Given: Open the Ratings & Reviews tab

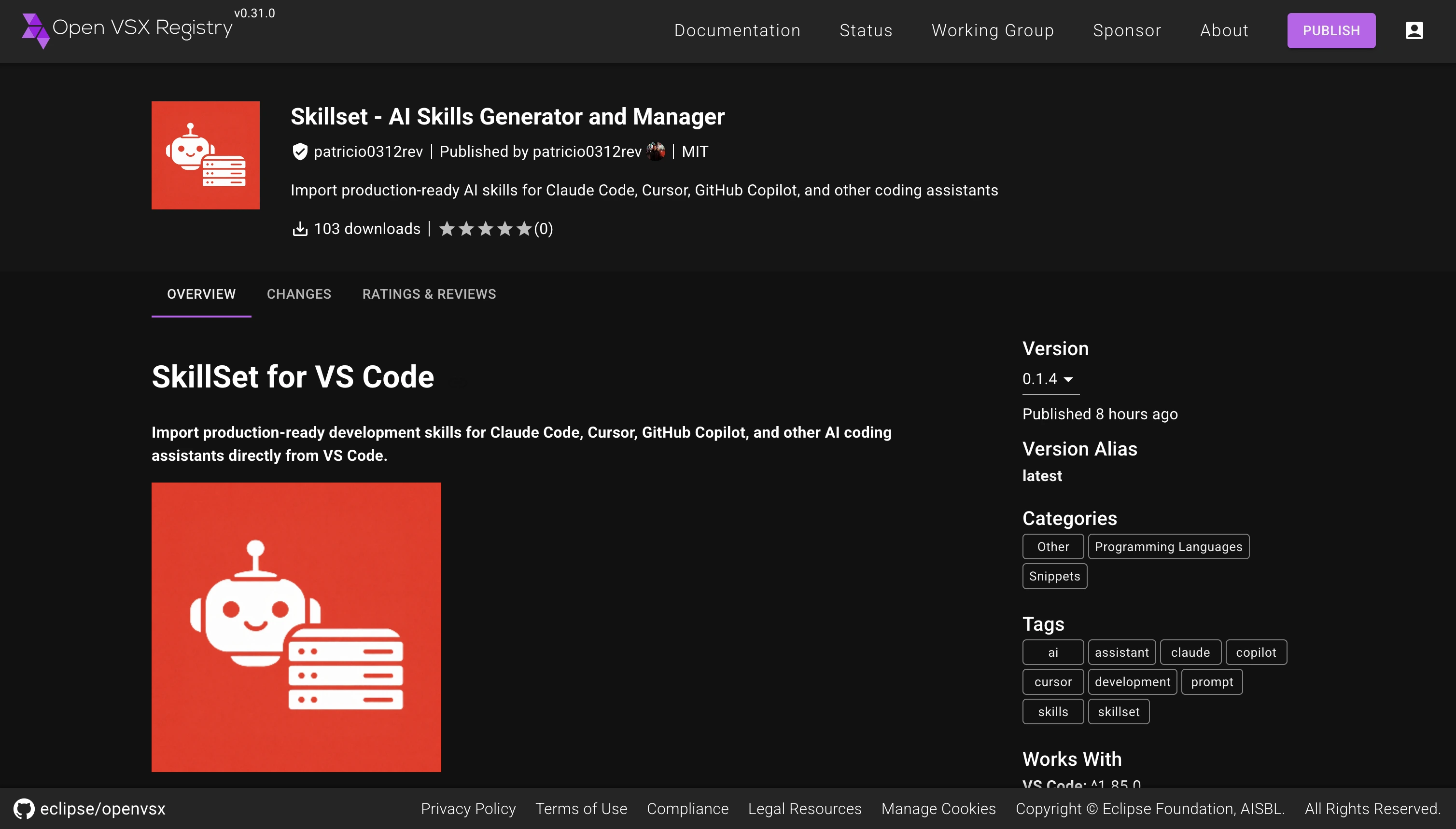Looking at the screenshot, I should 429,294.
